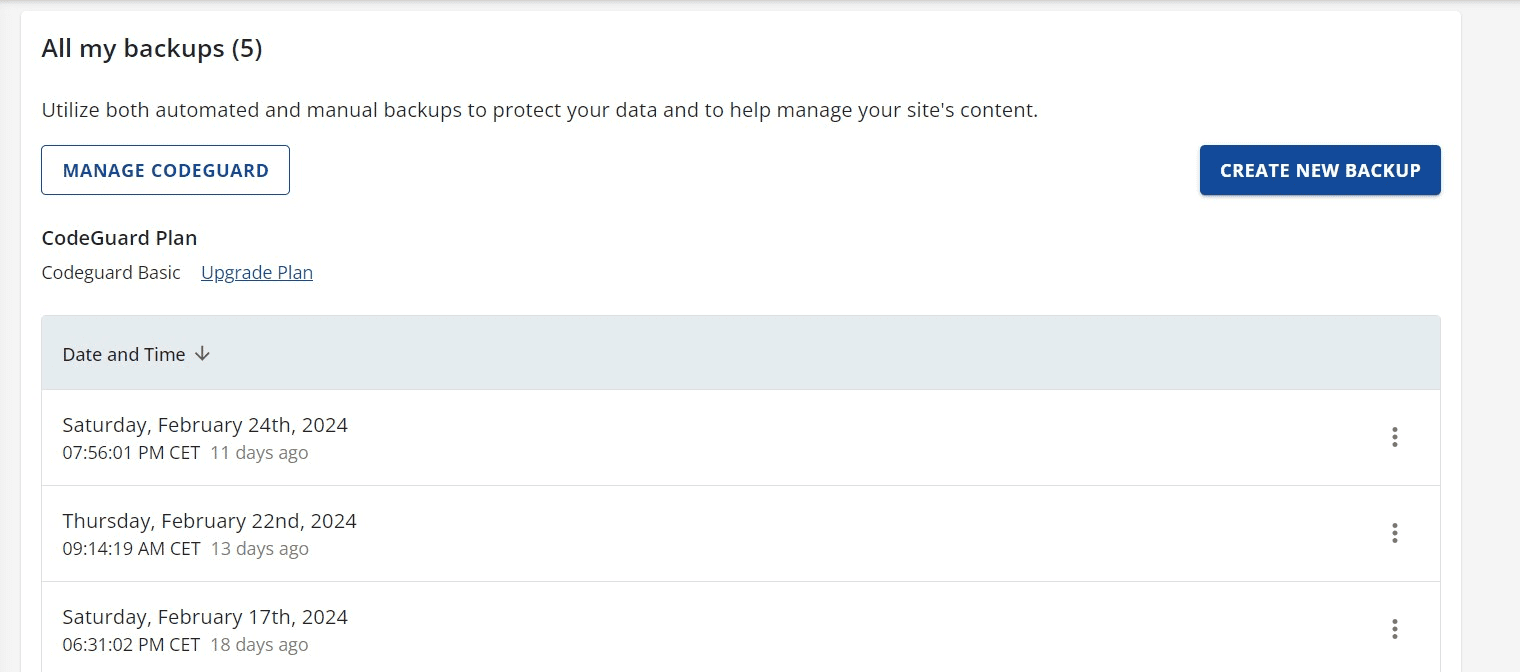This screenshot has height=672, width=1520.
Task: Click the three-dot kebab icon on the newest backup
Action: tap(1395, 437)
